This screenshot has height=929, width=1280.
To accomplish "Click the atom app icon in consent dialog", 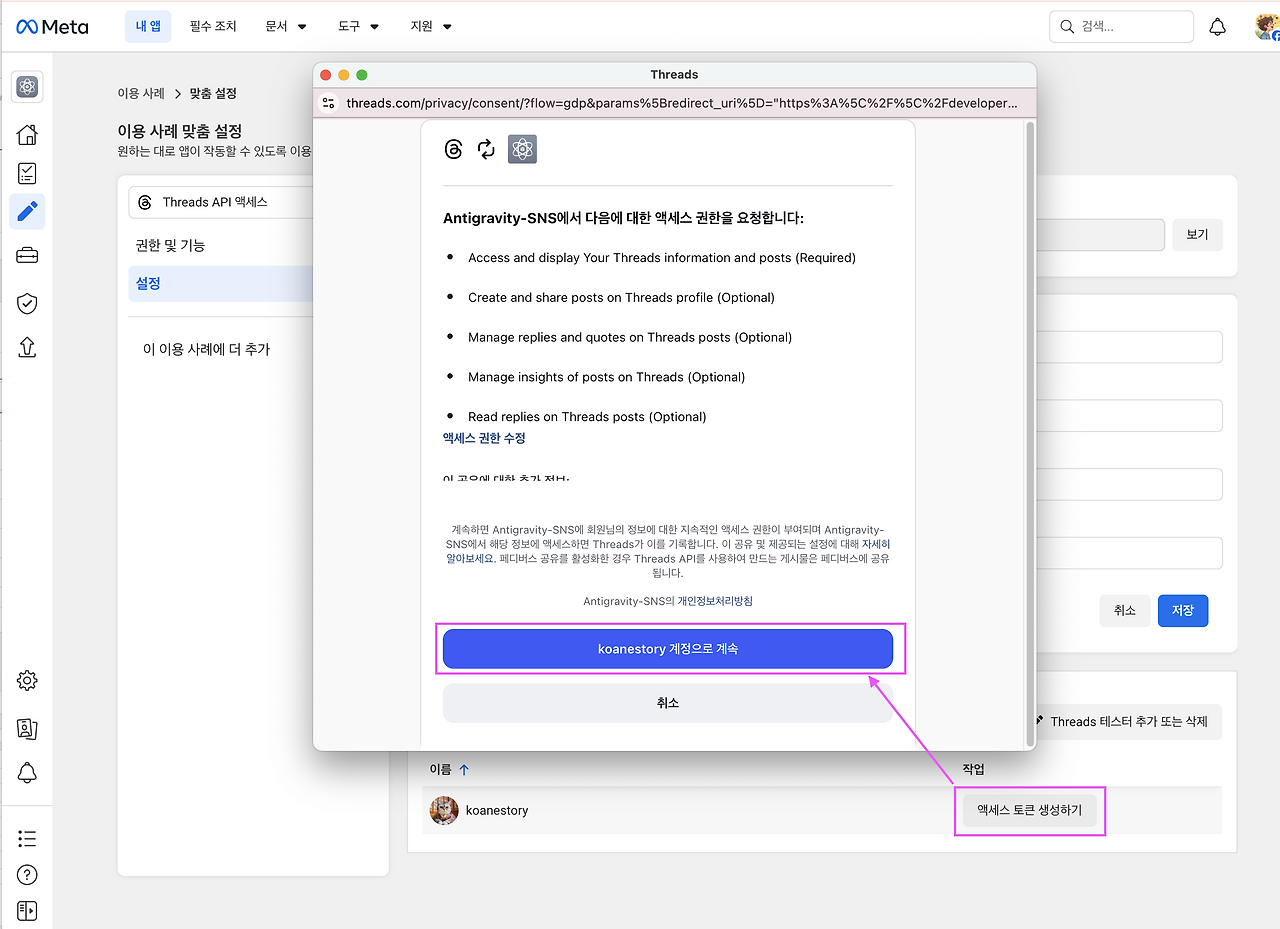I will pyautogui.click(x=522, y=150).
